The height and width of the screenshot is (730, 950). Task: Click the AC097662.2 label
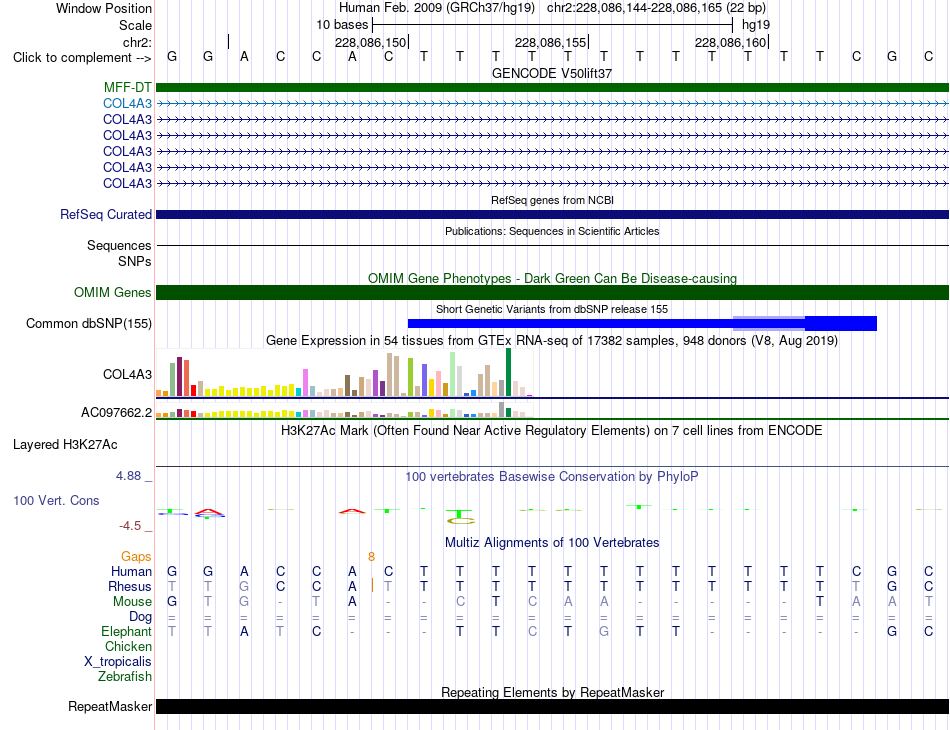click(116, 413)
